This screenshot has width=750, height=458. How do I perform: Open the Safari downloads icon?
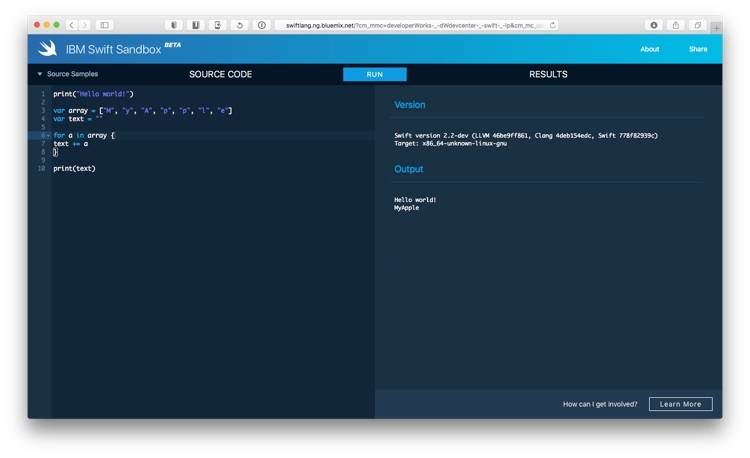[x=654, y=25]
